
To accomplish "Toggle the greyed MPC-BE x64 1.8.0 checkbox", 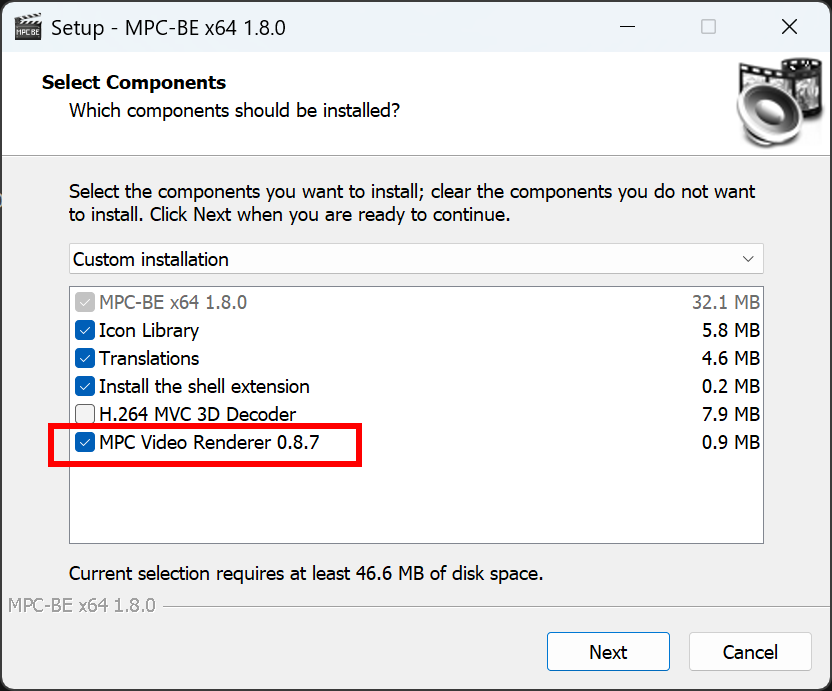I will click(85, 303).
